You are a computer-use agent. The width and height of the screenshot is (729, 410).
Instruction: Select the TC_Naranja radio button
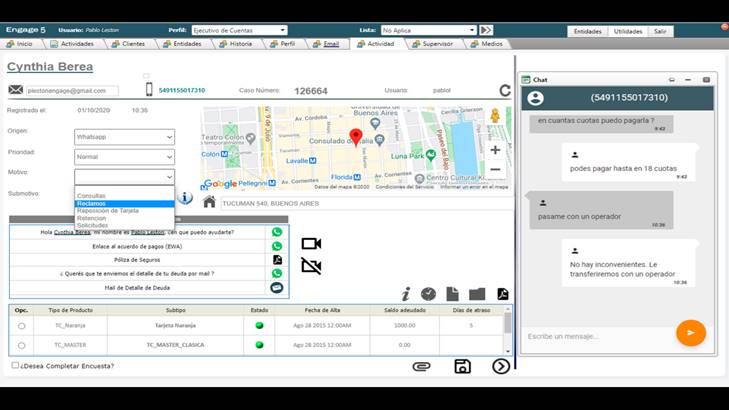point(21,325)
